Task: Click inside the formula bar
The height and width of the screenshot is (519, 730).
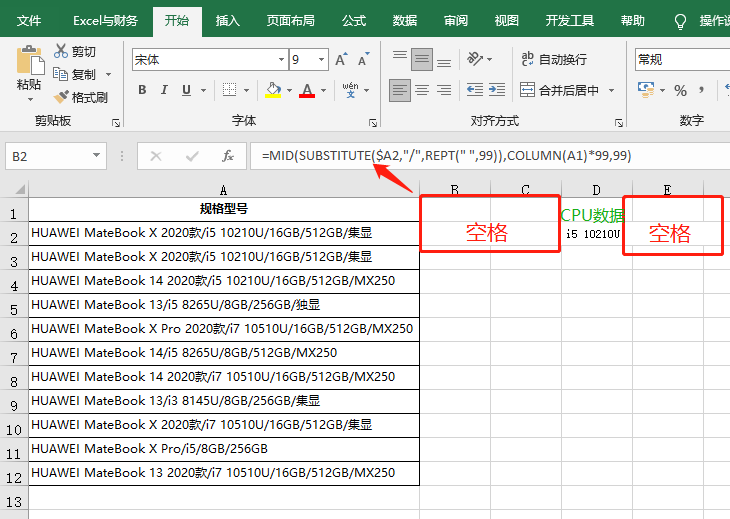Action: (x=490, y=155)
